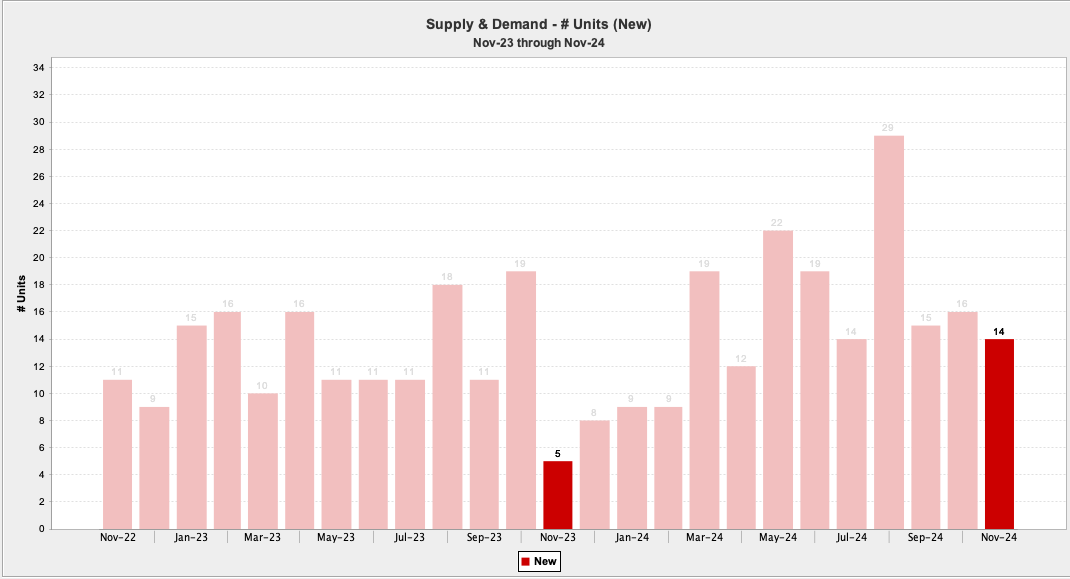Click the red New legend color swatch

click(x=526, y=562)
